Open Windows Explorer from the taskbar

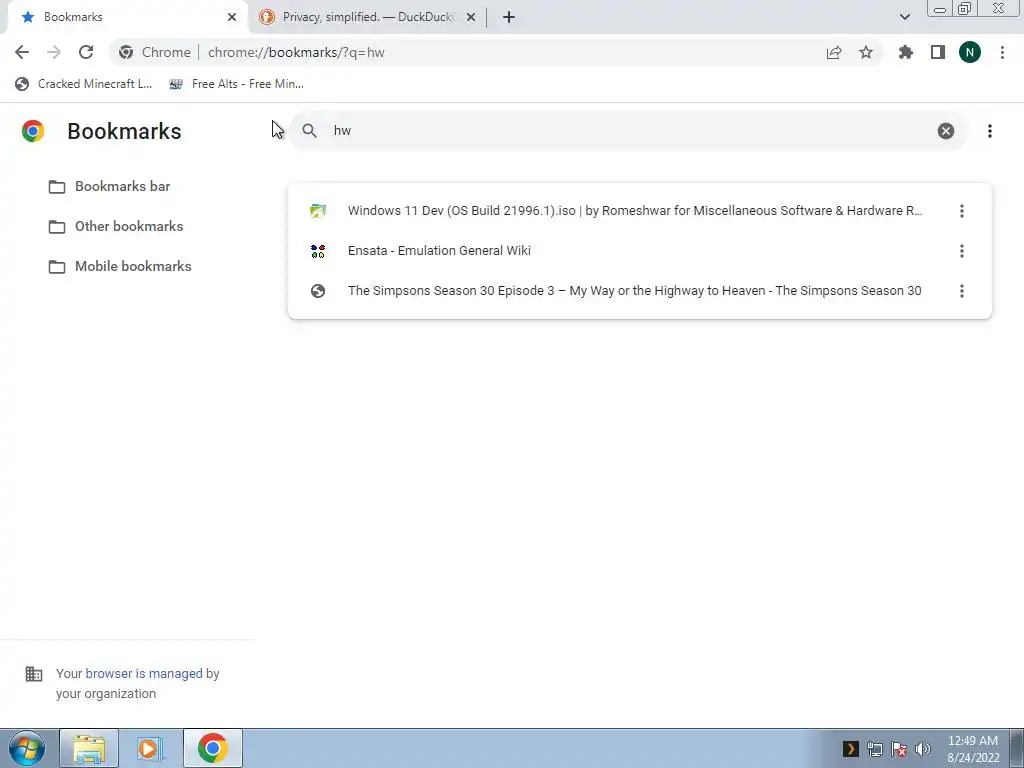click(89, 748)
